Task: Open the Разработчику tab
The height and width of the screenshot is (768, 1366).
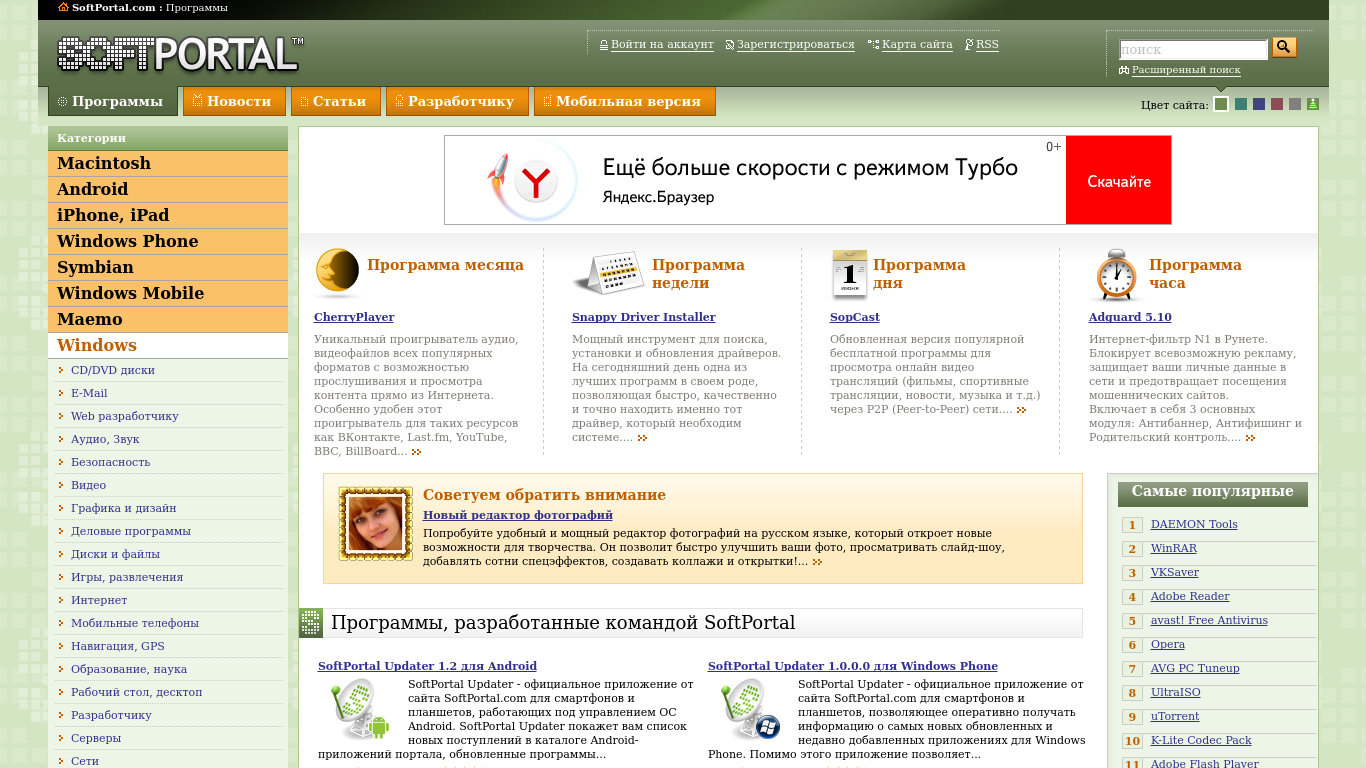Action: (x=457, y=101)
